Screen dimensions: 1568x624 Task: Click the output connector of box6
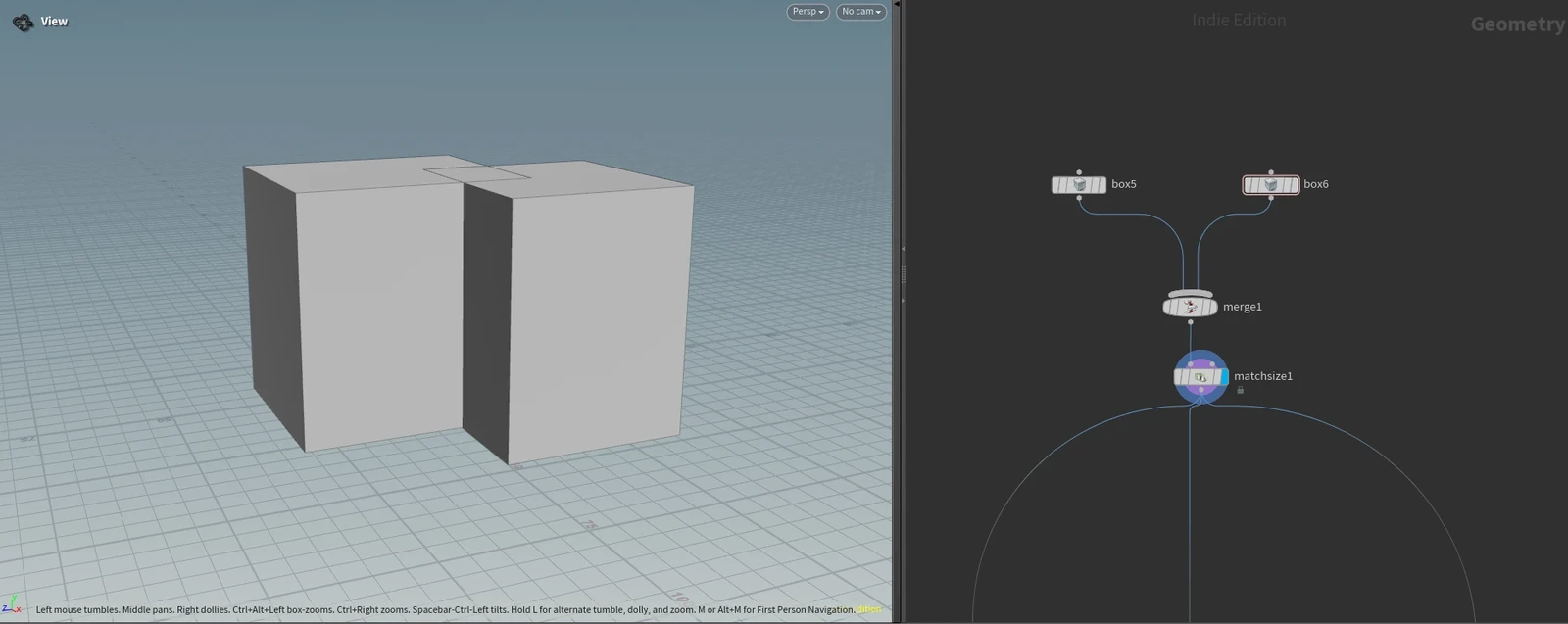(1271, 198)
